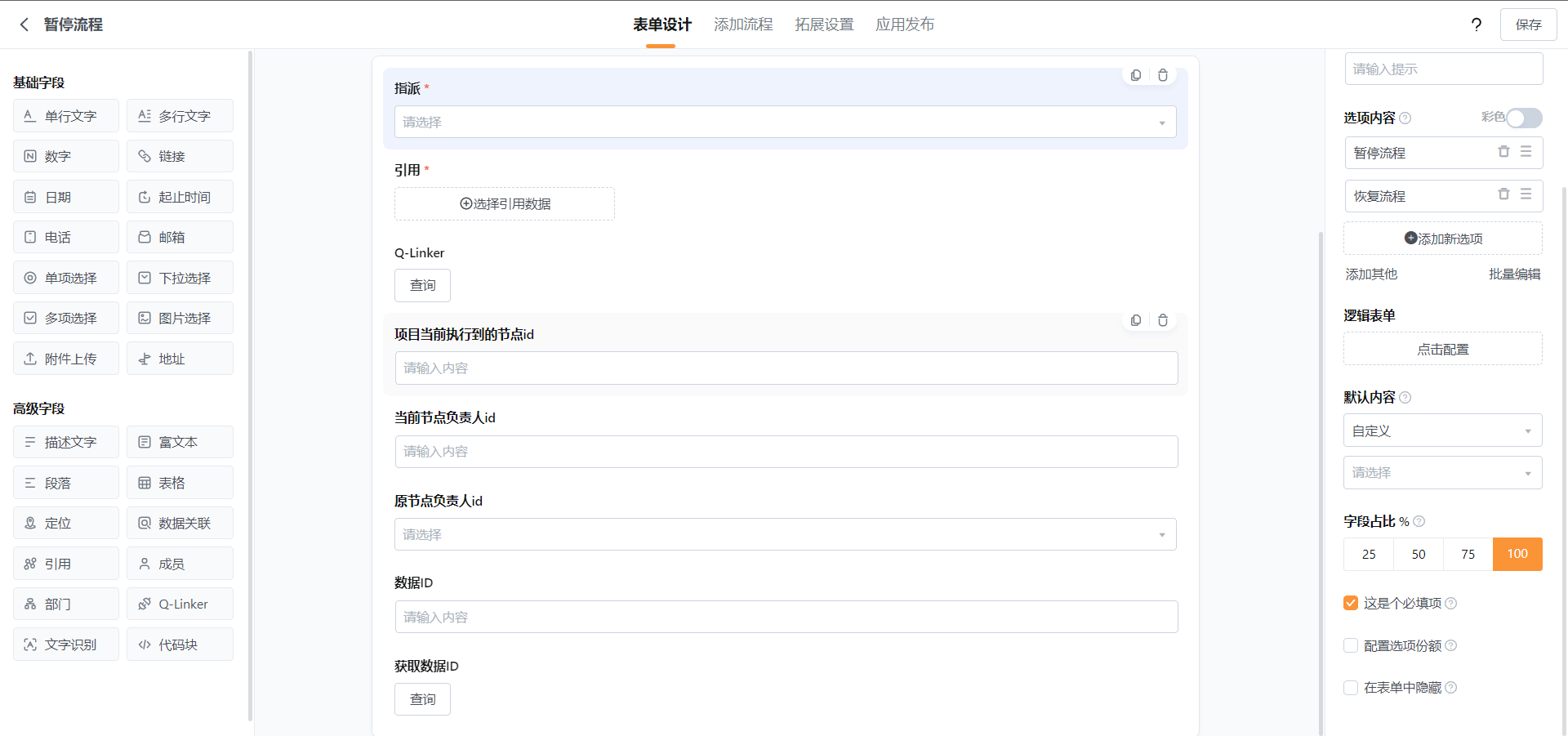Enable the 配置选项份额 checkbox
The image size is (1568, 736).
1351,645
